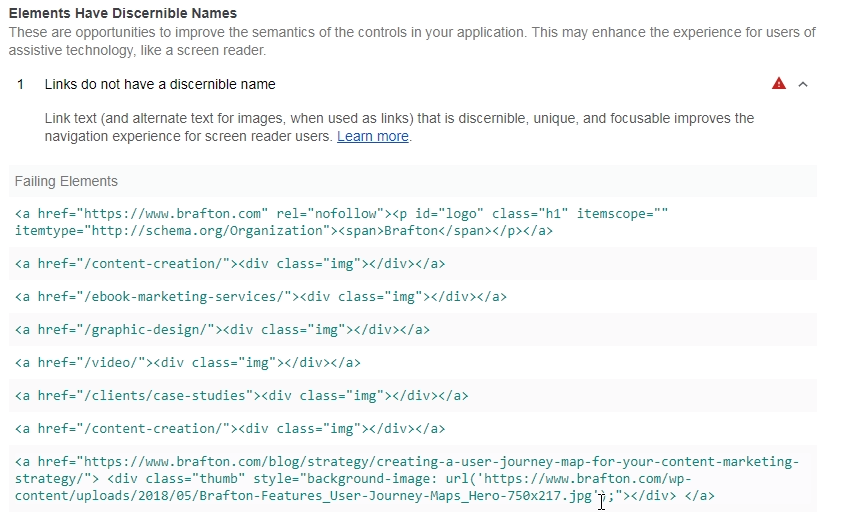Image resolution: width=842 pixels, height=515 pixels.
Task: Click the /graphic-design/ failing element row
Action: 222,329
